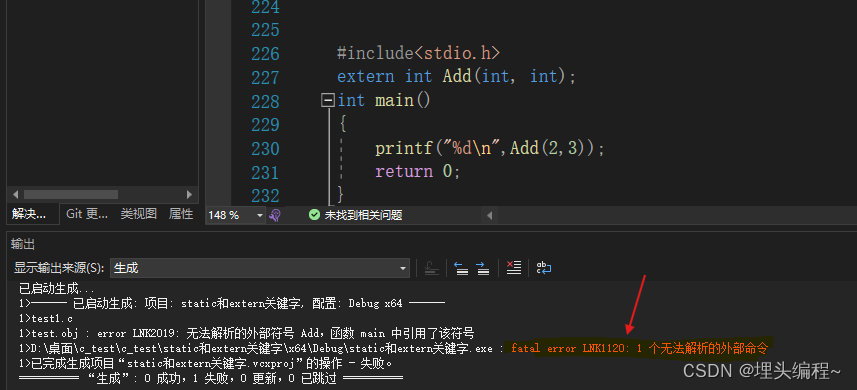857x390 pixels.
Task: Click the printf line in the editor
Action: (489, 148)
